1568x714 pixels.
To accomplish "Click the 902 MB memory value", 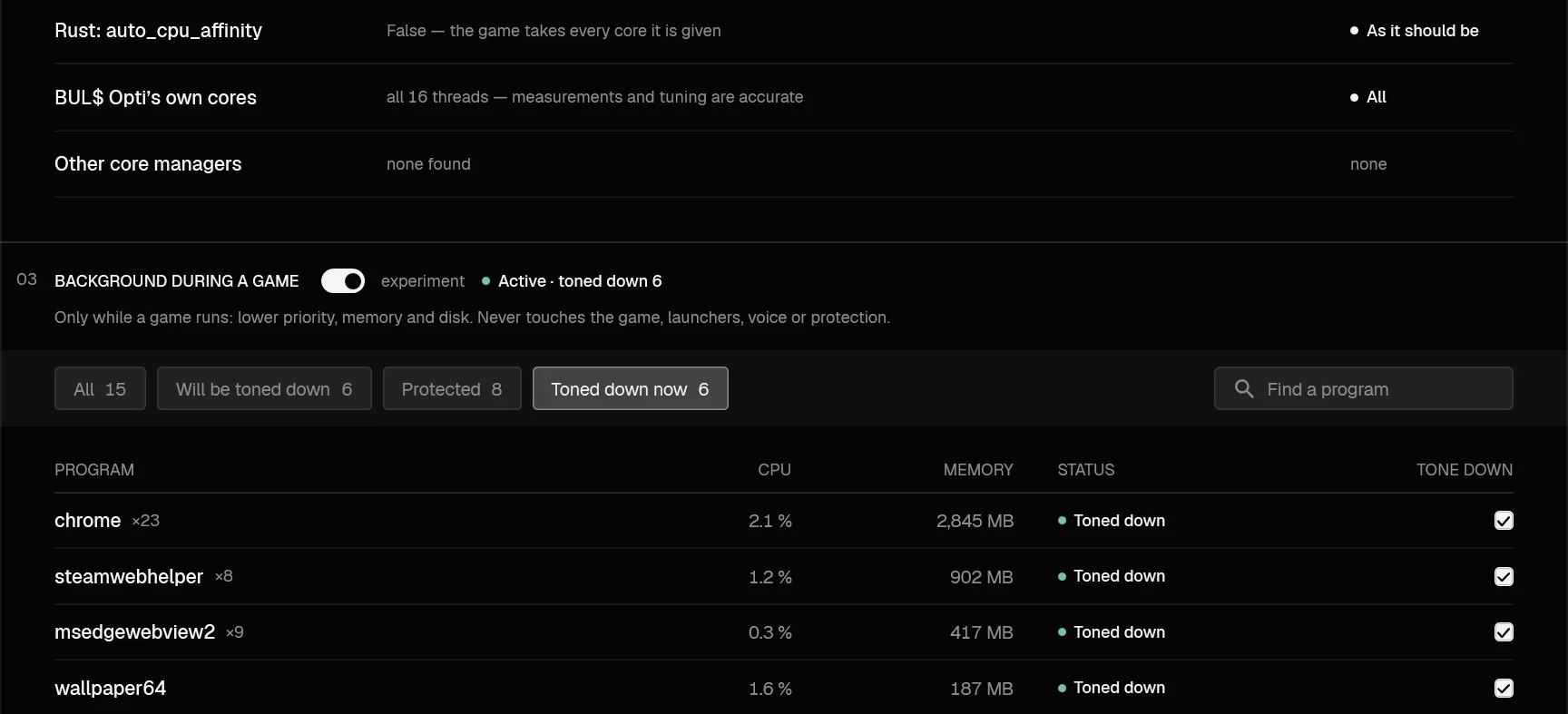I will (981, 577).
